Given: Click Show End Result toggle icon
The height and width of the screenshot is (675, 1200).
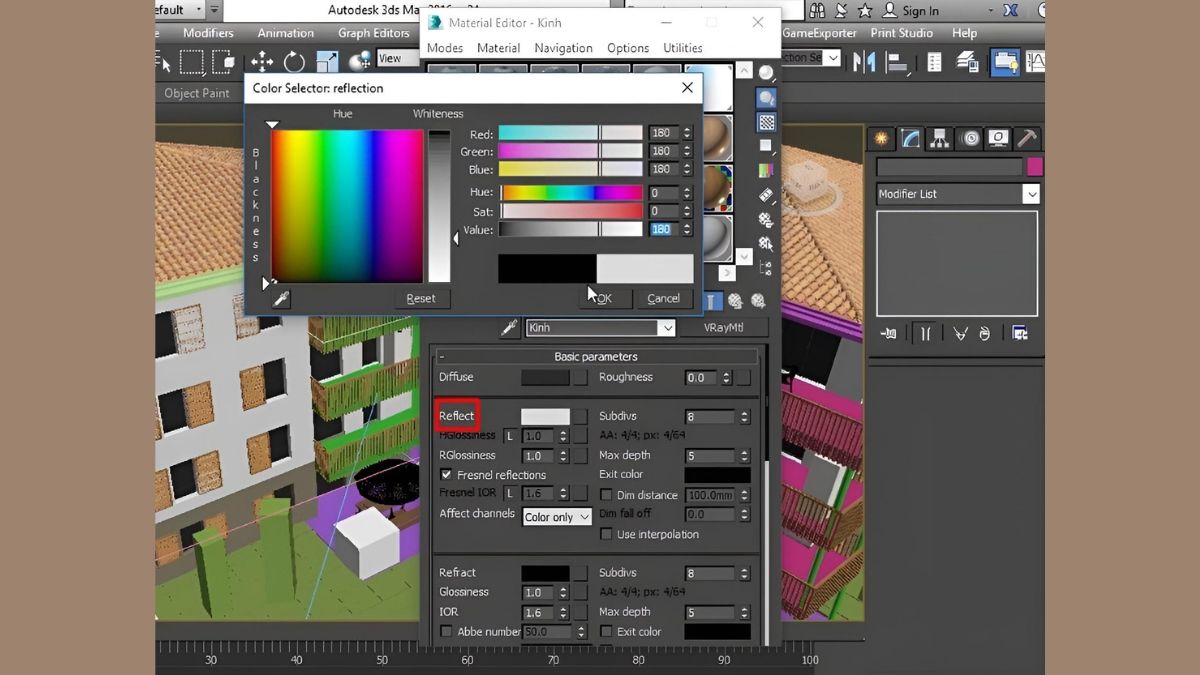Looking at the screenshot, I should click(925, 333).
